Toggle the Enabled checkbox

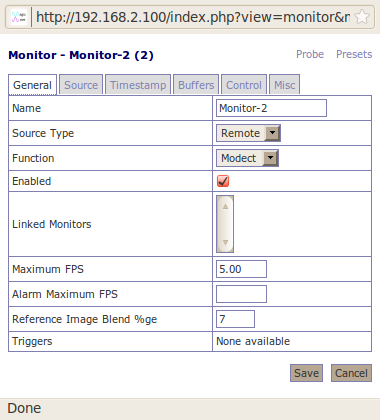[x=223, y=181]
